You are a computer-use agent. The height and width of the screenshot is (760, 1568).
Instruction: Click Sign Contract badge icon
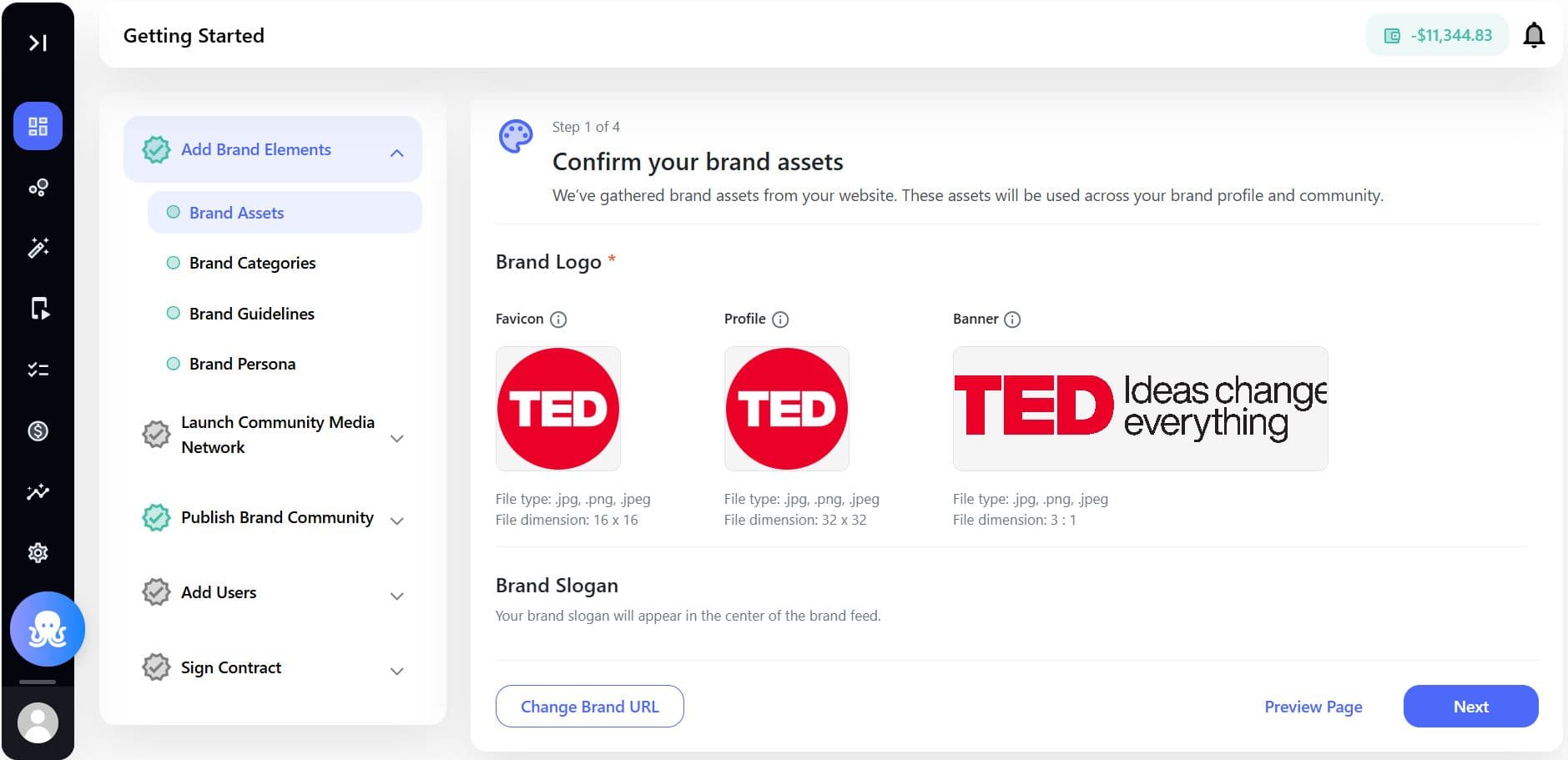156,667
